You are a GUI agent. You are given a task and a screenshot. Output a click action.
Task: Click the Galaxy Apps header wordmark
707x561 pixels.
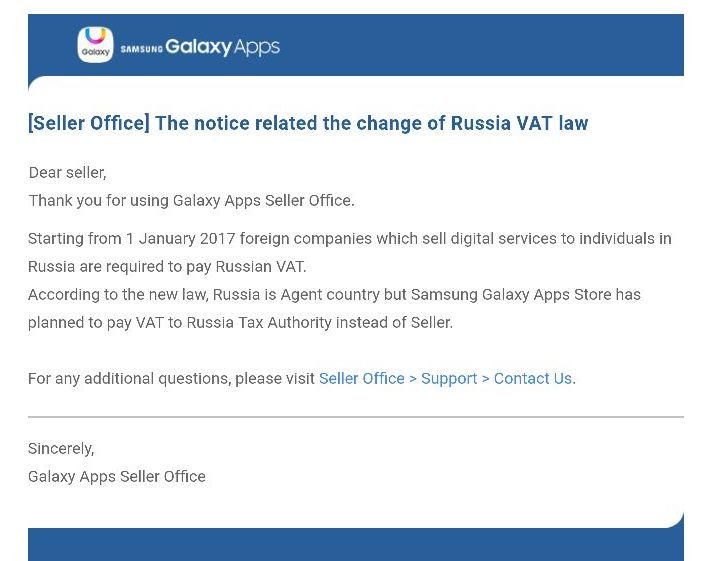pos(222,46)
